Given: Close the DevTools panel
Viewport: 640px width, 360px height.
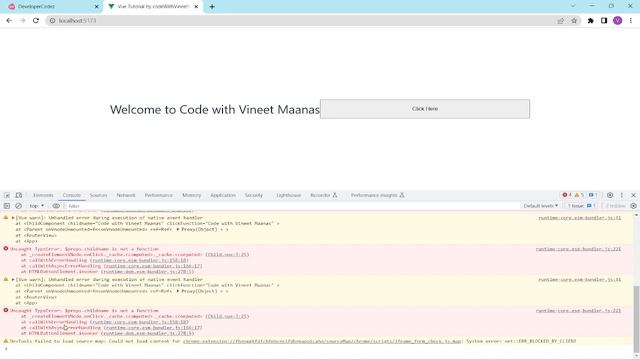Looking at the screenshot, I should click(x=633, y=196).
